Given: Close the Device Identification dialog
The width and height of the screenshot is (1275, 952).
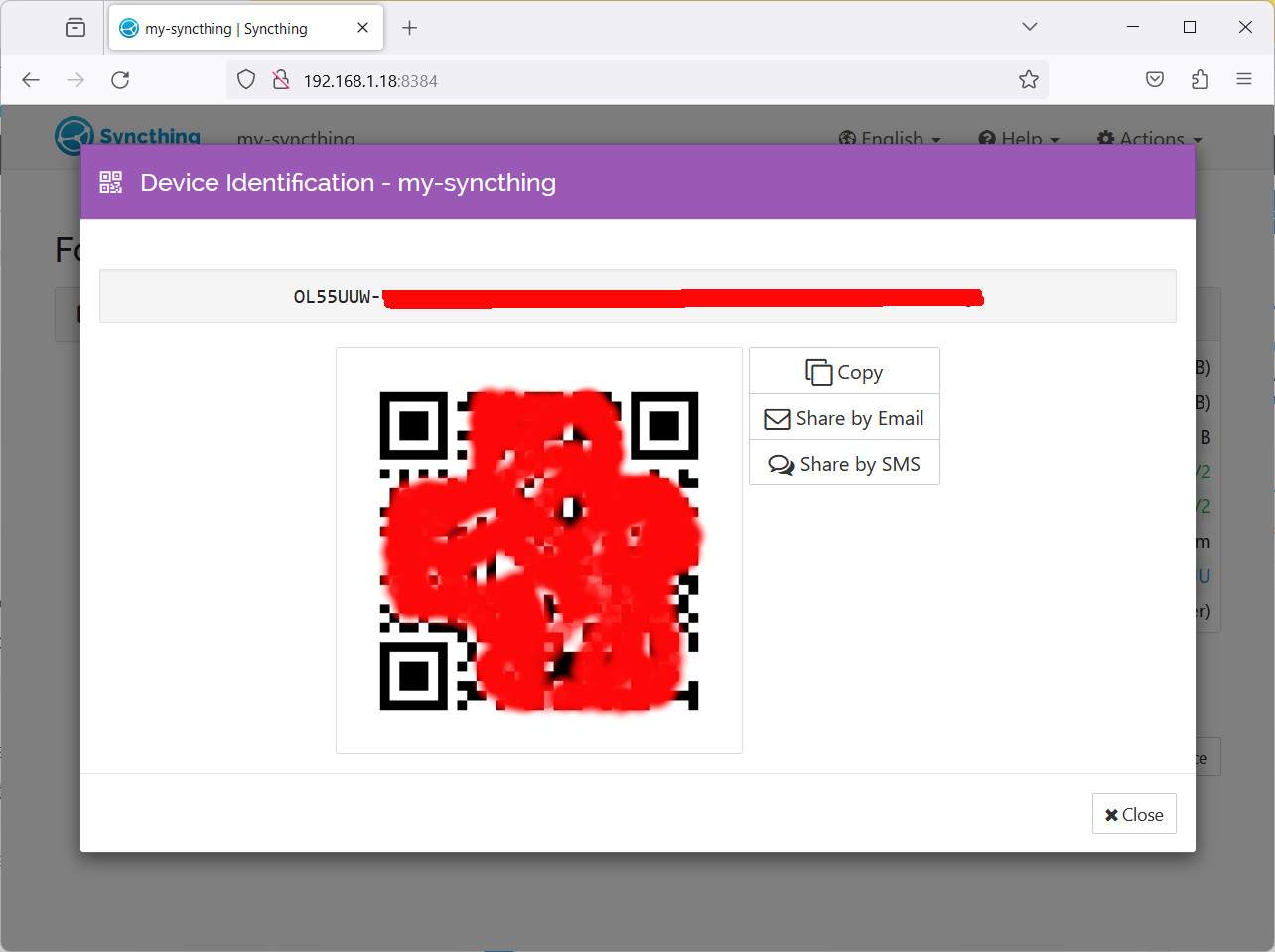Looking at the screenshot, I should pos(1134,814).
